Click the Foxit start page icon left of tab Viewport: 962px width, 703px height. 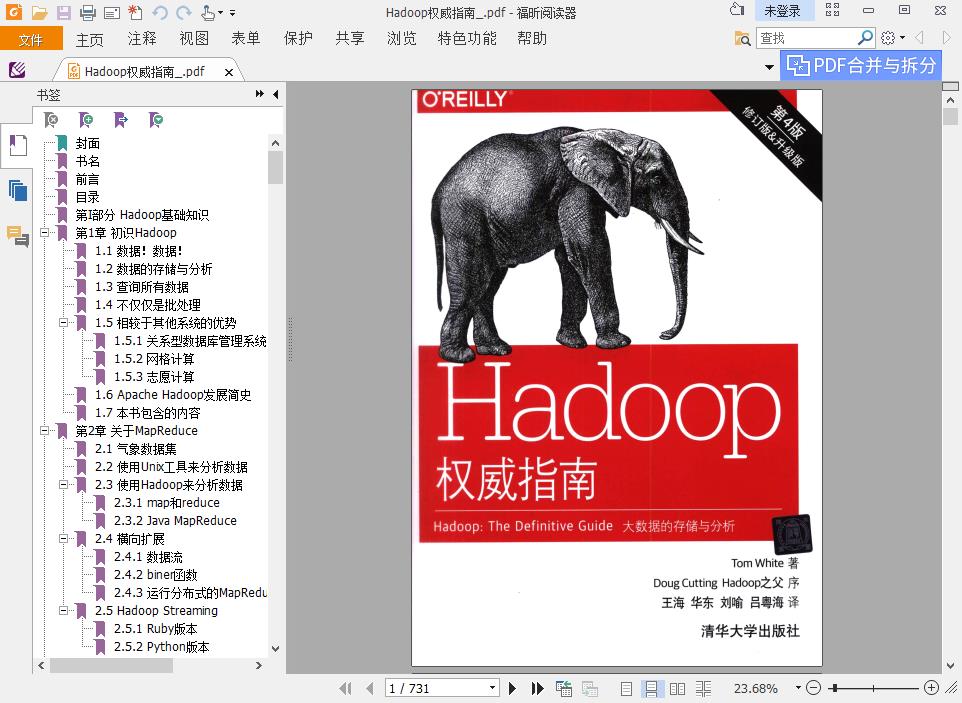[17, 70]
